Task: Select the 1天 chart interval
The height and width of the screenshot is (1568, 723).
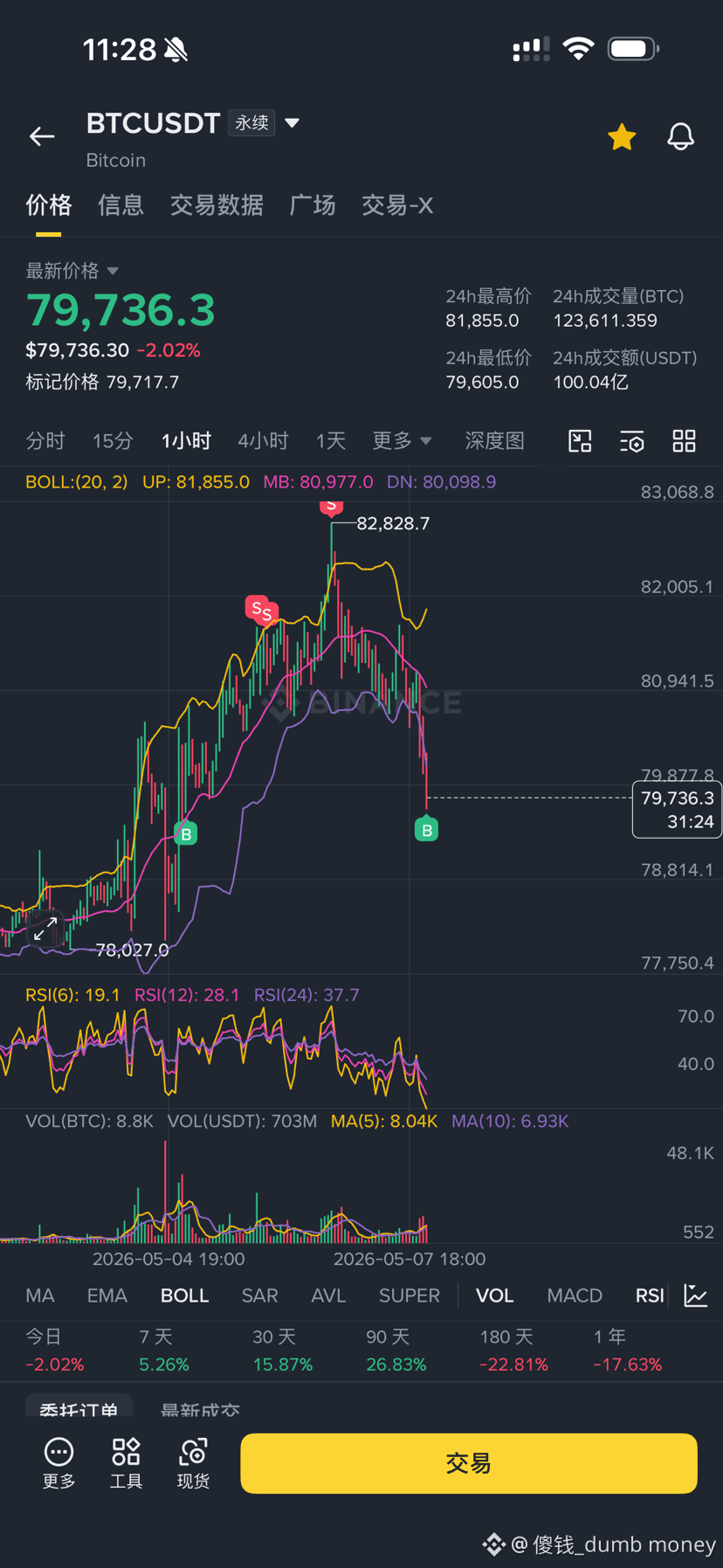Action: [x=331, y=441]
